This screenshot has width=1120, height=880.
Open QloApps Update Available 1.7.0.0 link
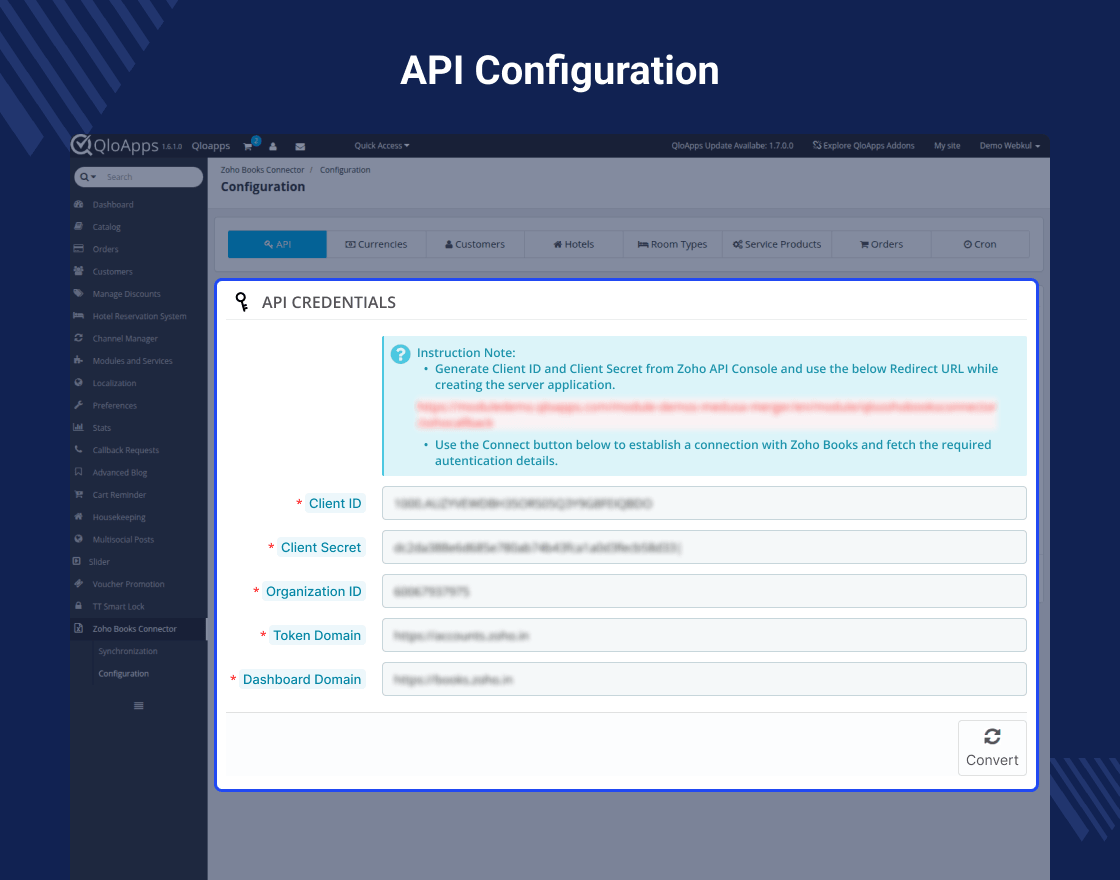[732, 146]
